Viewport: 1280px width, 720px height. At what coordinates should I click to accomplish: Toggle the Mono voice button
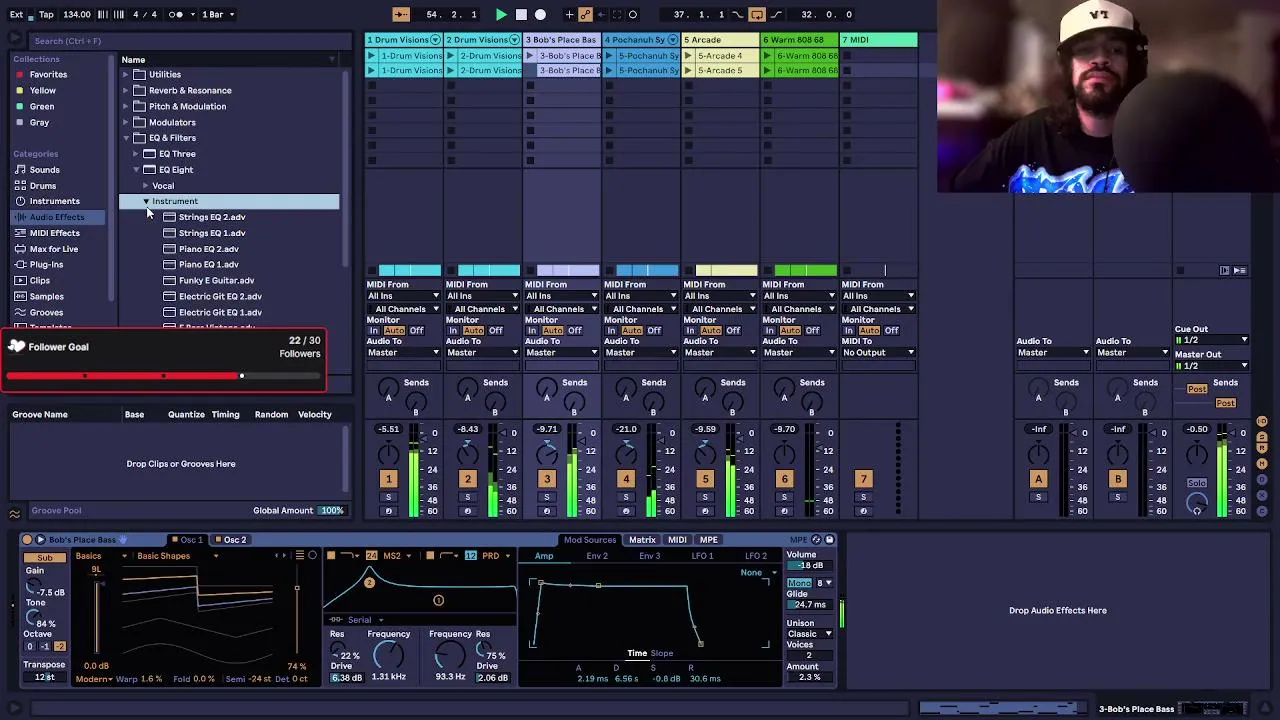[x=799, y=583]
